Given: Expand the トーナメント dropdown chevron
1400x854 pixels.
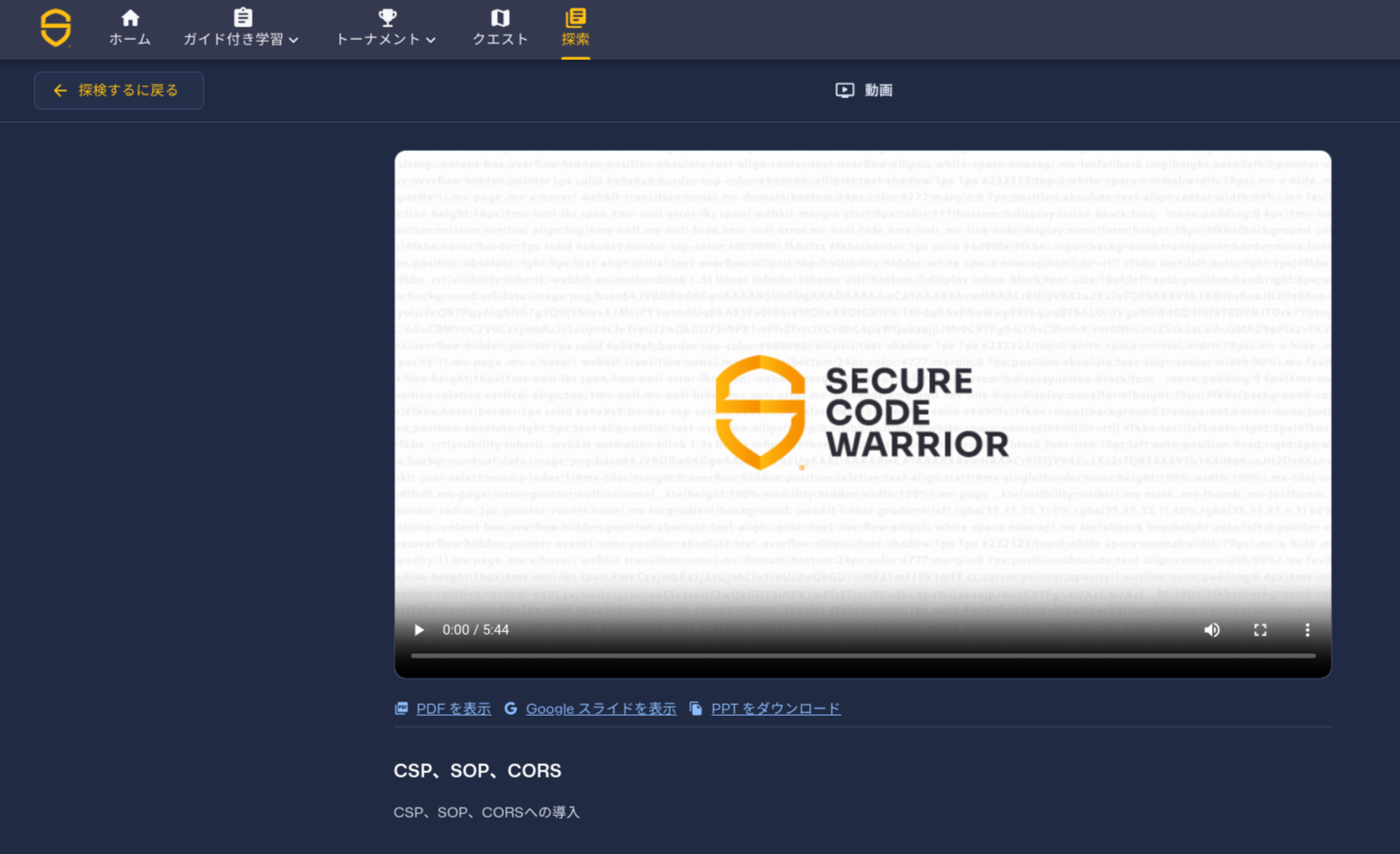Looking at the screenshot, I should pyautogui.click(x=431, y=40).
